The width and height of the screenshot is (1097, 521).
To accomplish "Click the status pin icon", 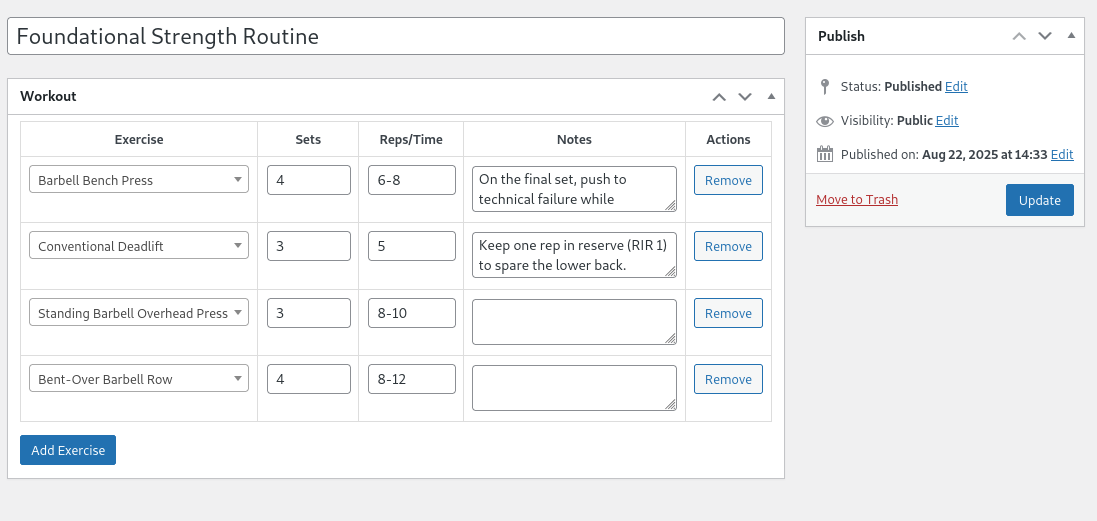I will point(825,87).
